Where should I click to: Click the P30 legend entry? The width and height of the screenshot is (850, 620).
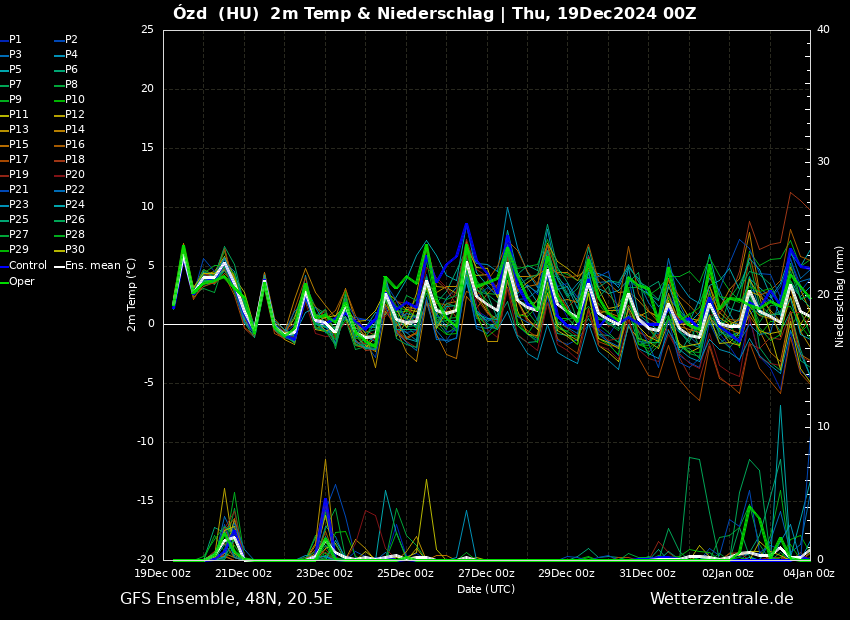(x=74, y=250)
